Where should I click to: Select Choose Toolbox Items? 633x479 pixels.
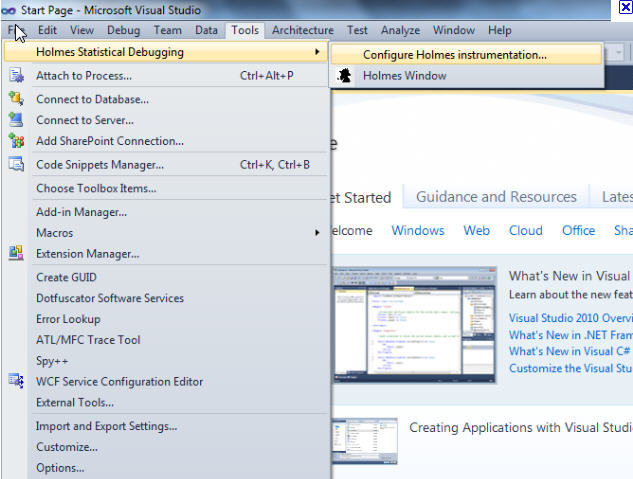coord(166,188)
